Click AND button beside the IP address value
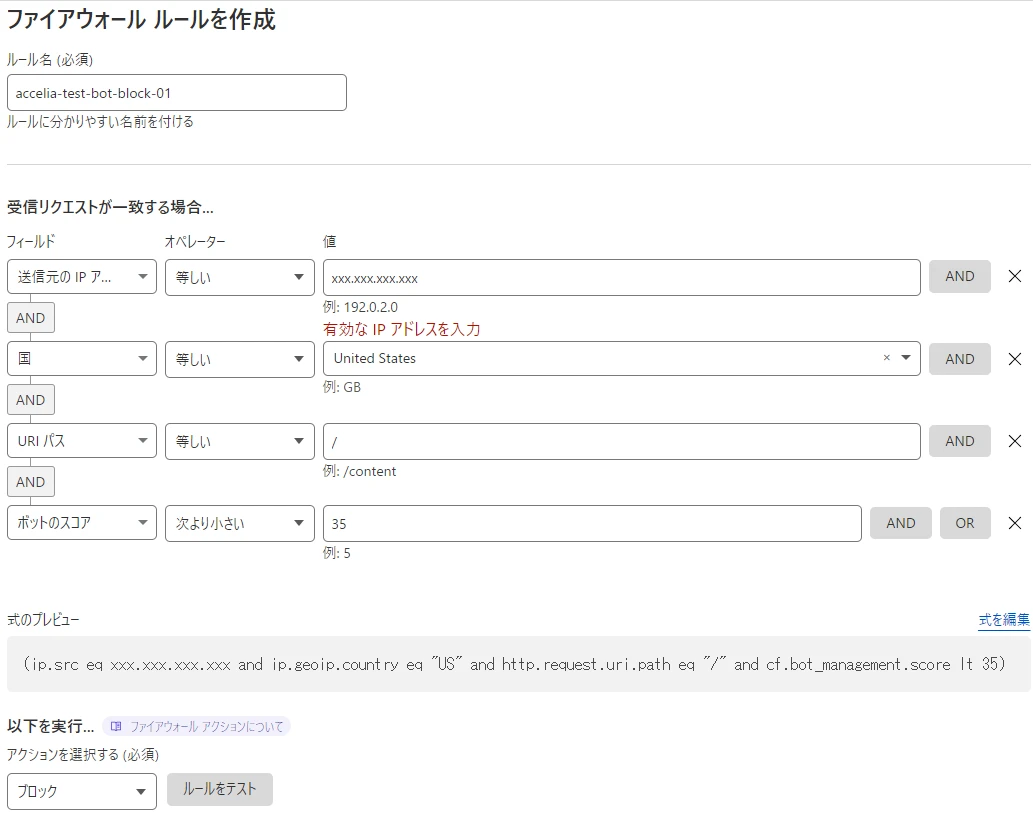 point(959,277)
